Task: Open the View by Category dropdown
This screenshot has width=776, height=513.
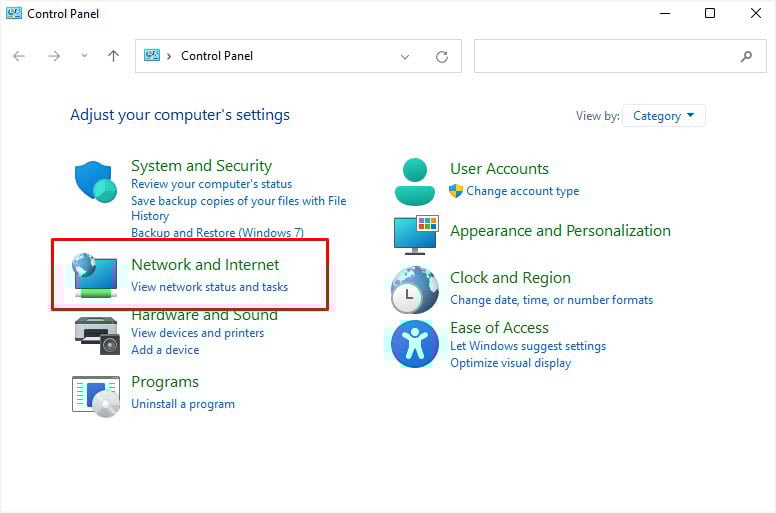Action: pyautogui.click(x=663, y=116)
